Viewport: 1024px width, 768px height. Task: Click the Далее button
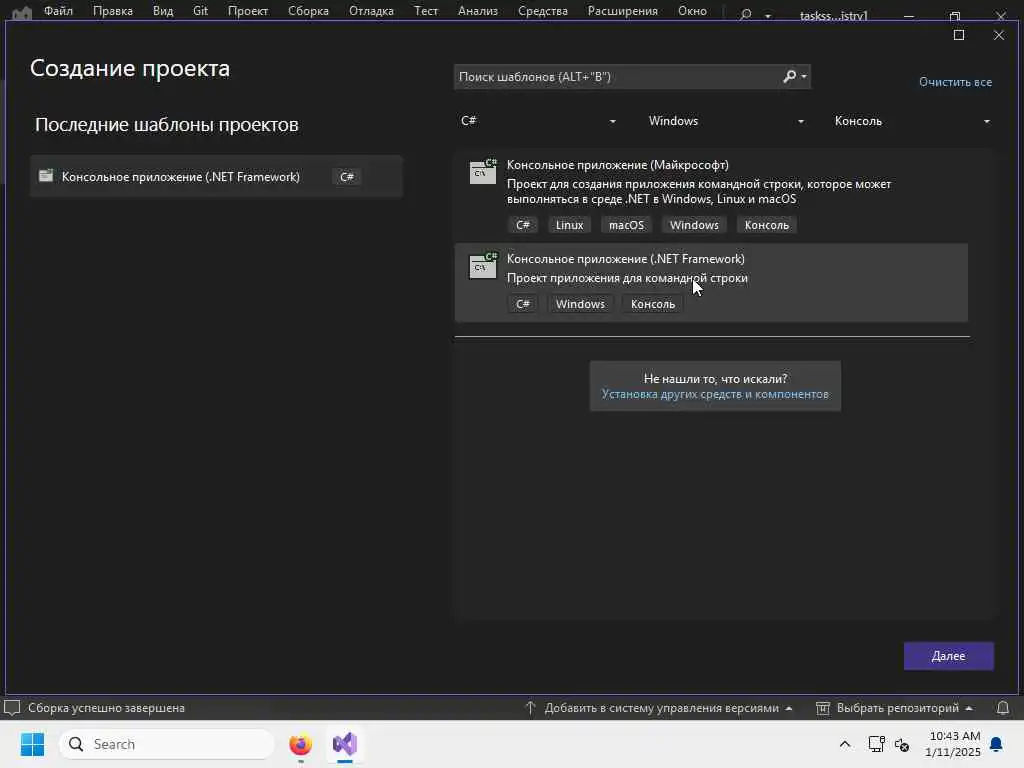pyautogui.click(x=948, y=656)
